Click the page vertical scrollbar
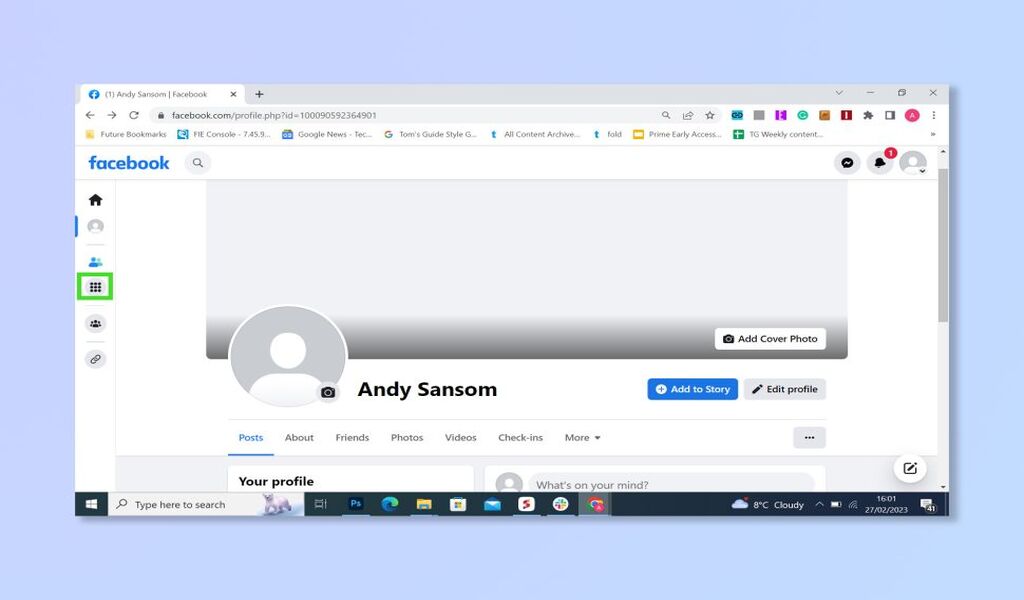The image size is (1024, 600). 942,245
